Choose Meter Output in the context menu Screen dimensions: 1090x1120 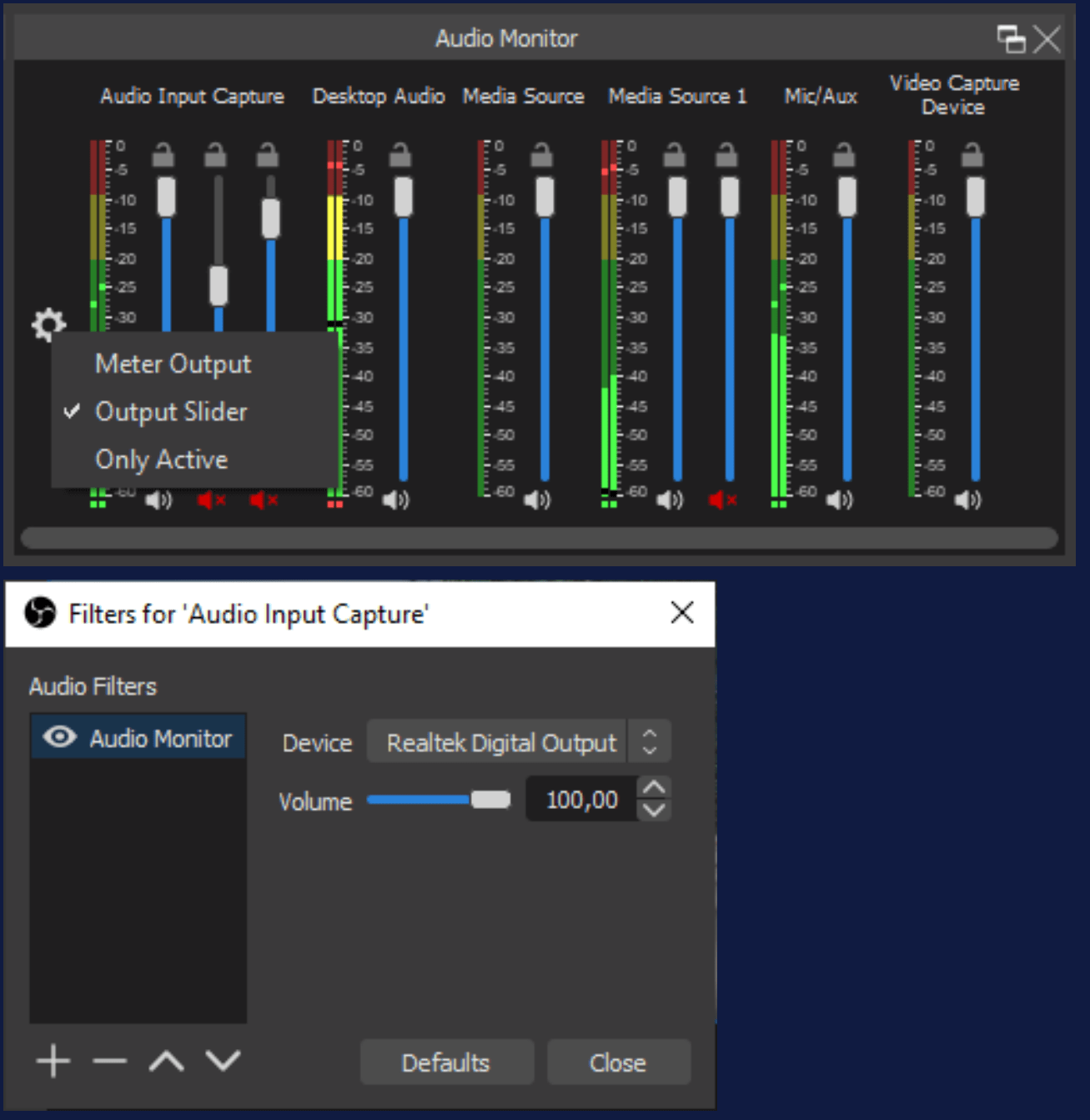(x=173, y=364)
